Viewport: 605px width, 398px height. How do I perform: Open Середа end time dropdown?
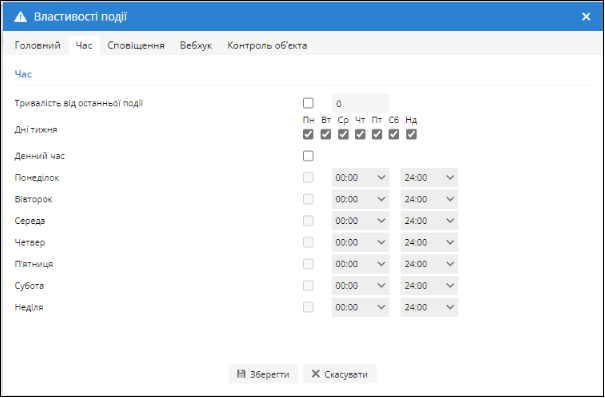429,221
